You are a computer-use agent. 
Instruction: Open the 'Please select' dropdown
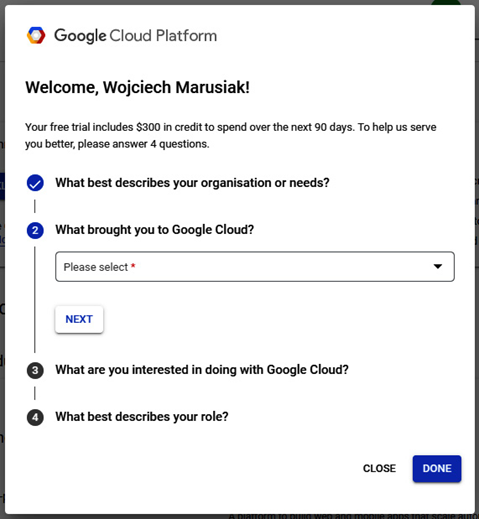coord(255,267)
